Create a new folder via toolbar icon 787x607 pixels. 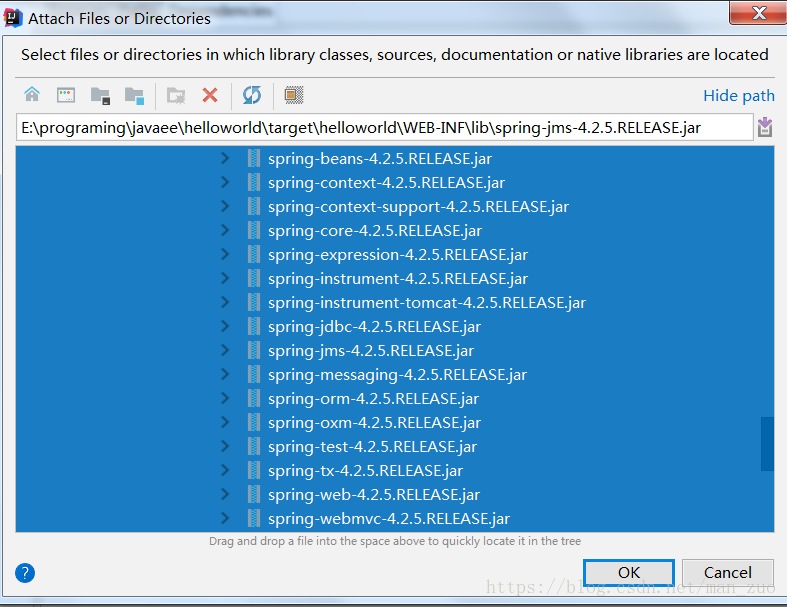pyautogui.click(x=176, y=95)
